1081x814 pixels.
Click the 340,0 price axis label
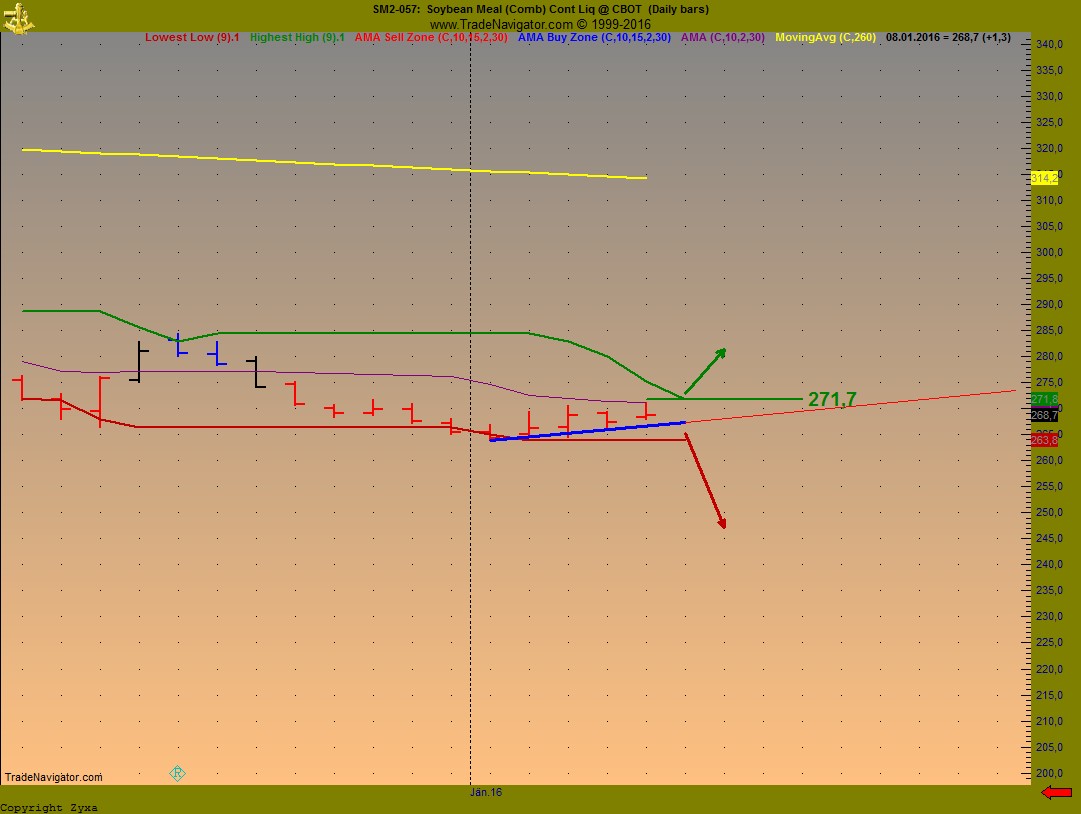click(x=1049, y=44)
